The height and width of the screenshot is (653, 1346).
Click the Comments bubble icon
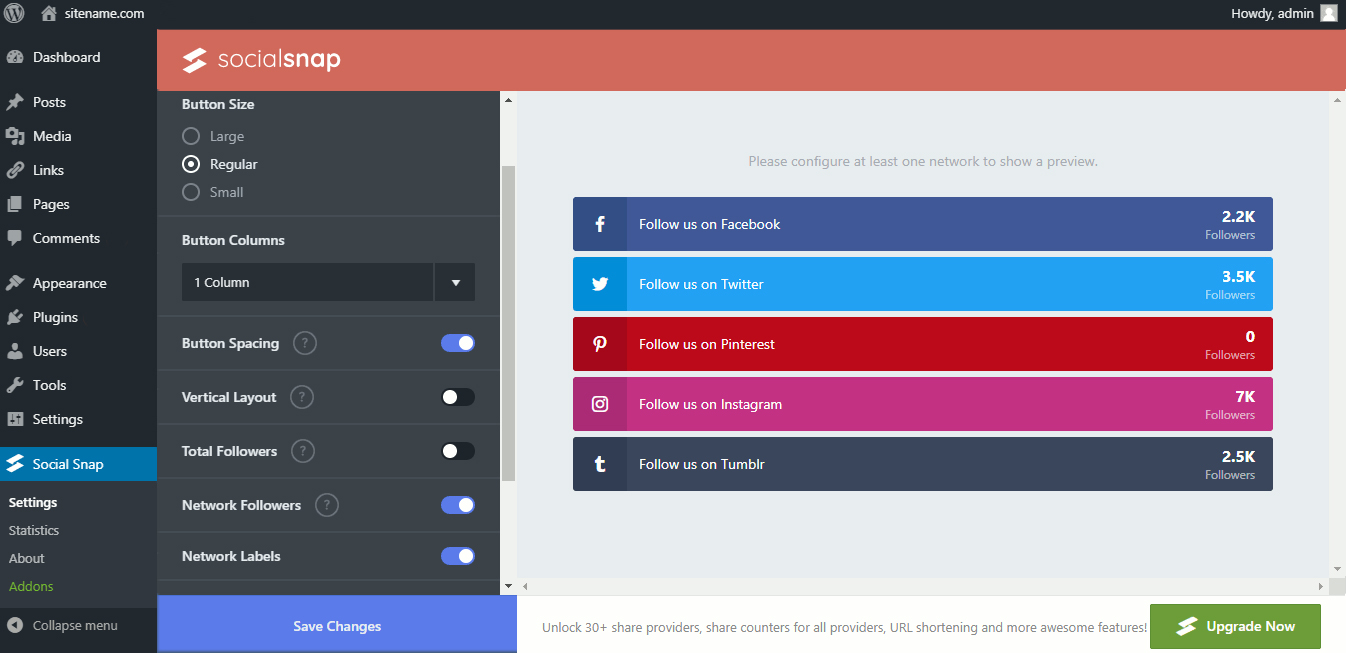pos(15,238)
